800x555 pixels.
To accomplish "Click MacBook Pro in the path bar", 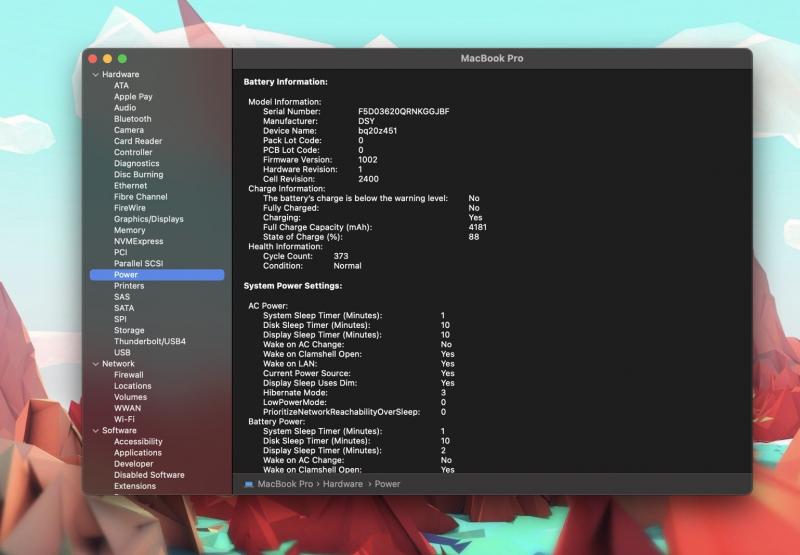I will point(285,484).
